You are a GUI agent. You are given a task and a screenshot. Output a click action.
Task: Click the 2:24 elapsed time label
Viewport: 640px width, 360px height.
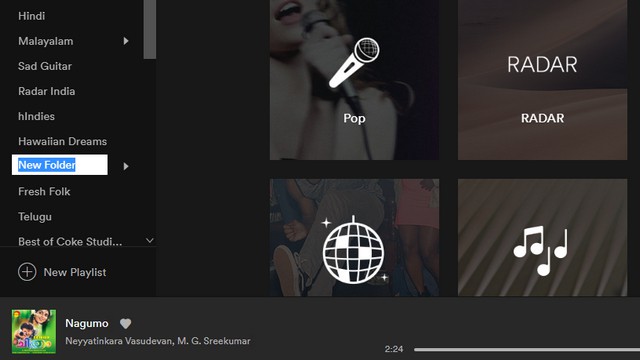(394, 349)
